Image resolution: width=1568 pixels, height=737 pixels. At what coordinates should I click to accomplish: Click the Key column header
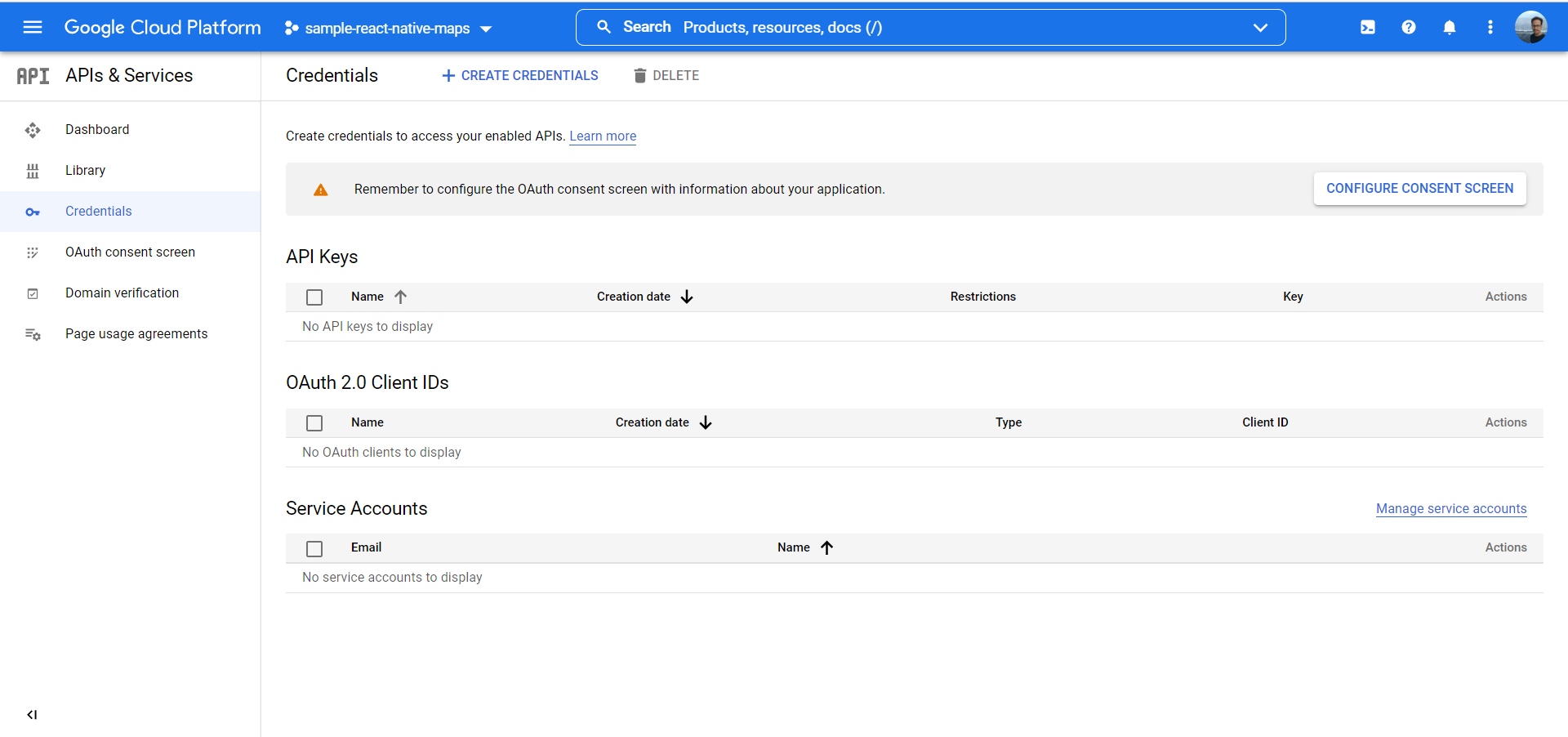[1293, 297]
